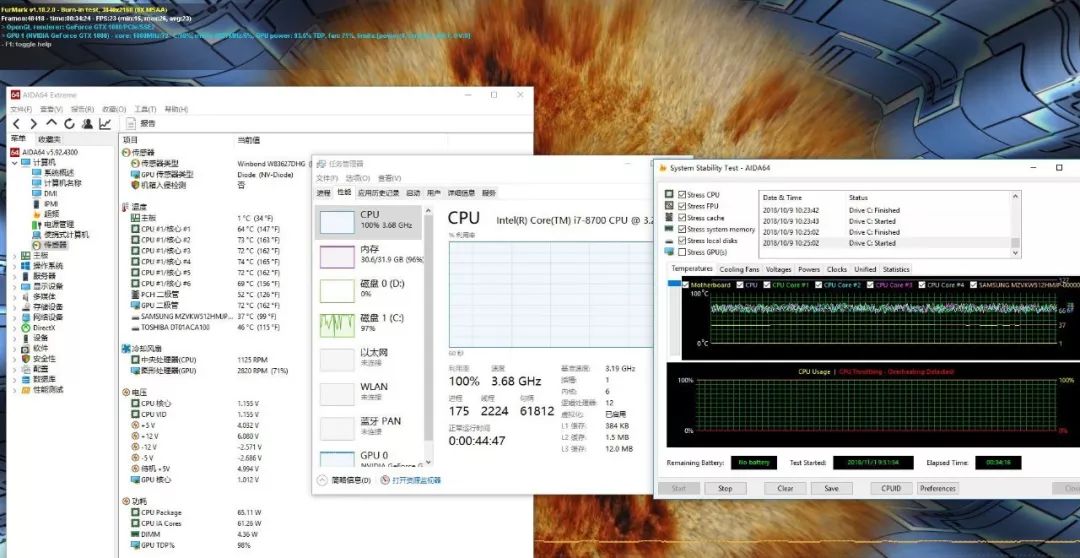Refresh AIDA64 sensor readings
This screenshot has width=1080, height=558.
point(69,124)
